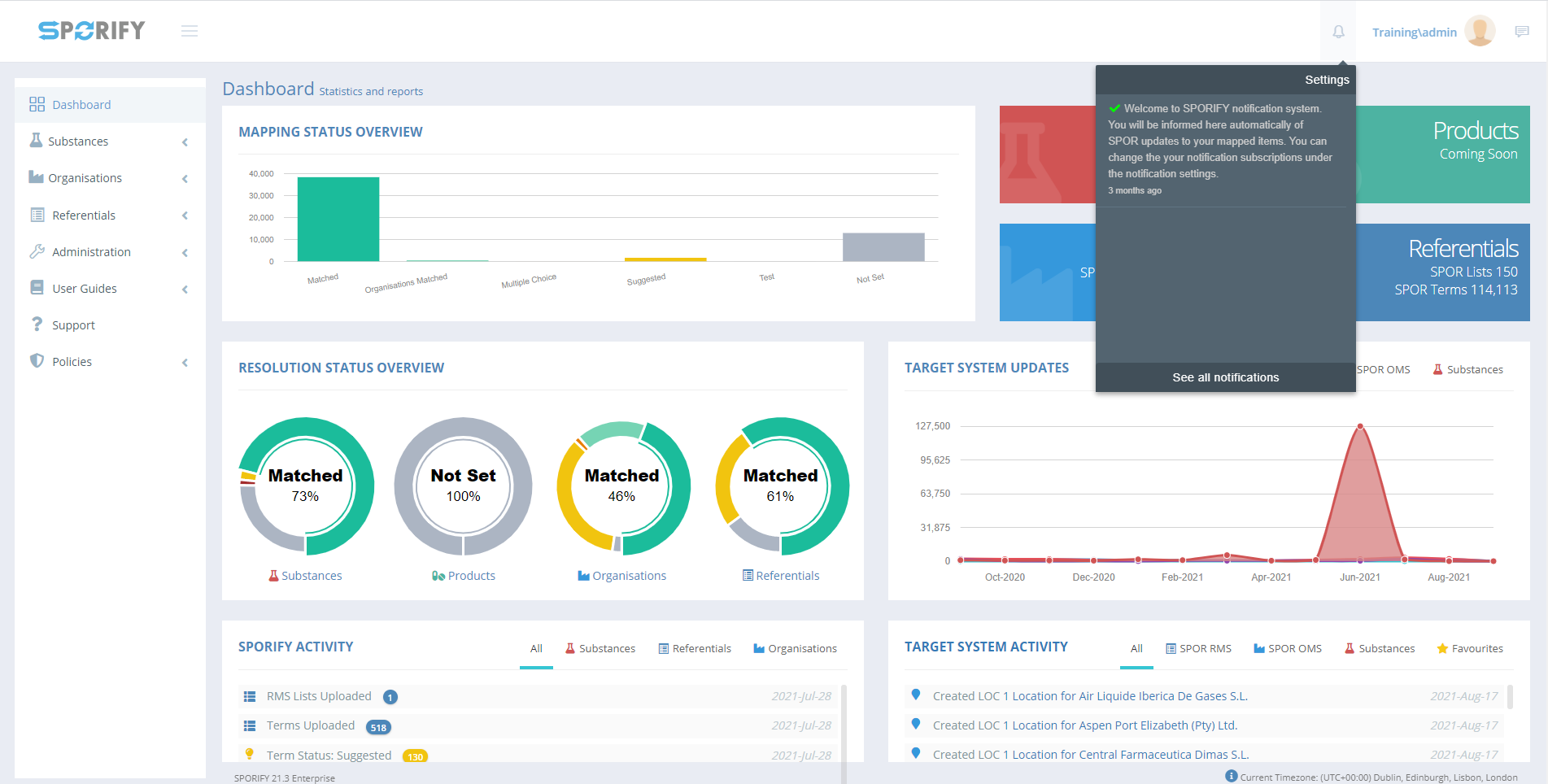Click the Support question mark icon

(x=37, y=324)
